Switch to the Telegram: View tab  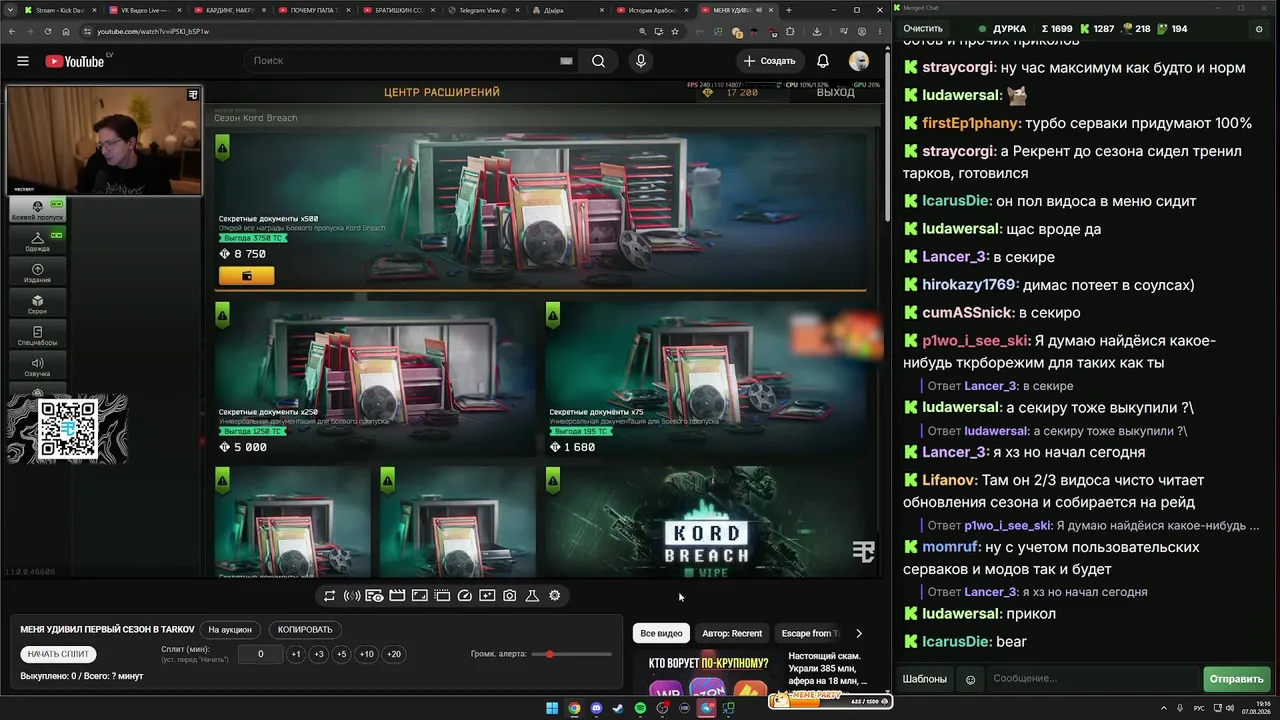[x=484, y=9]
